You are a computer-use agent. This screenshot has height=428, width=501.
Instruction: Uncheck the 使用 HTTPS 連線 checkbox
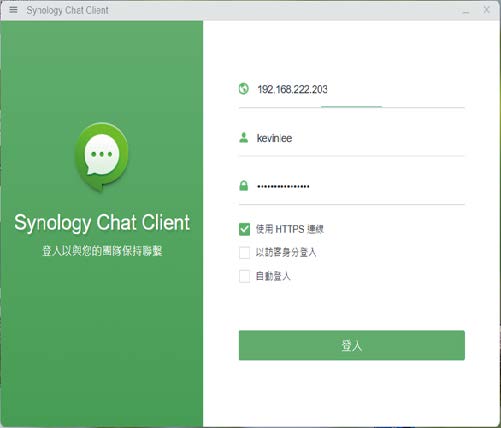pos(244,229)
